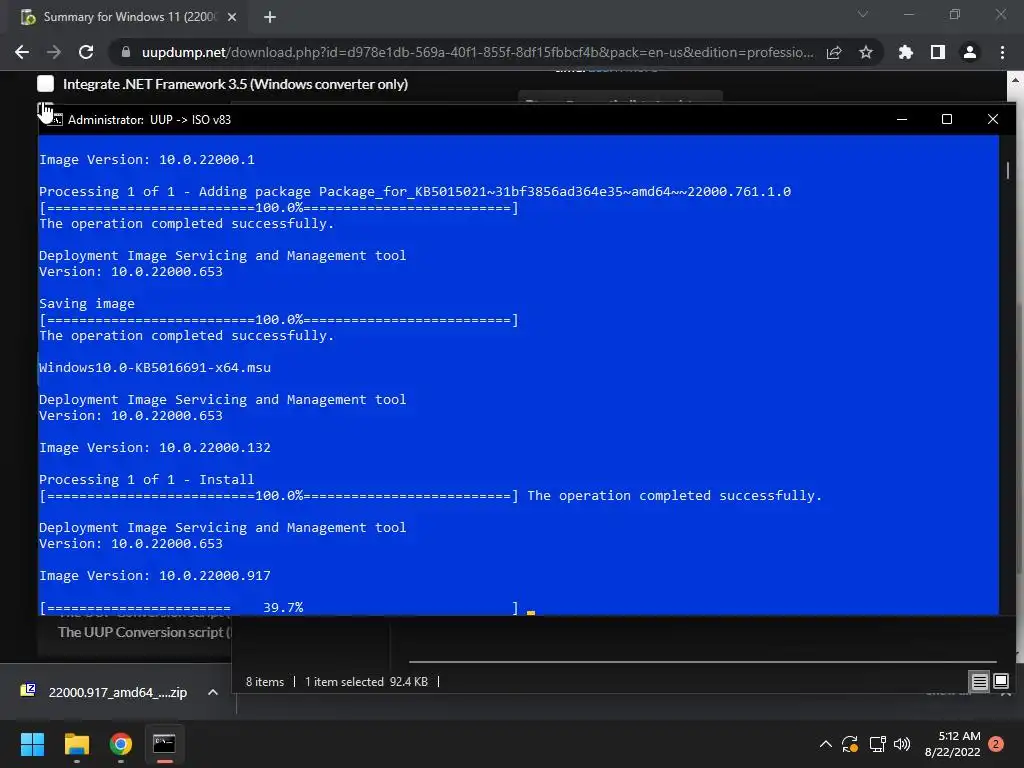Screen dimensions: 1024x768
Task: Click '1 item selected 92.4 KB' status text
Action: (x=366, y=682)
